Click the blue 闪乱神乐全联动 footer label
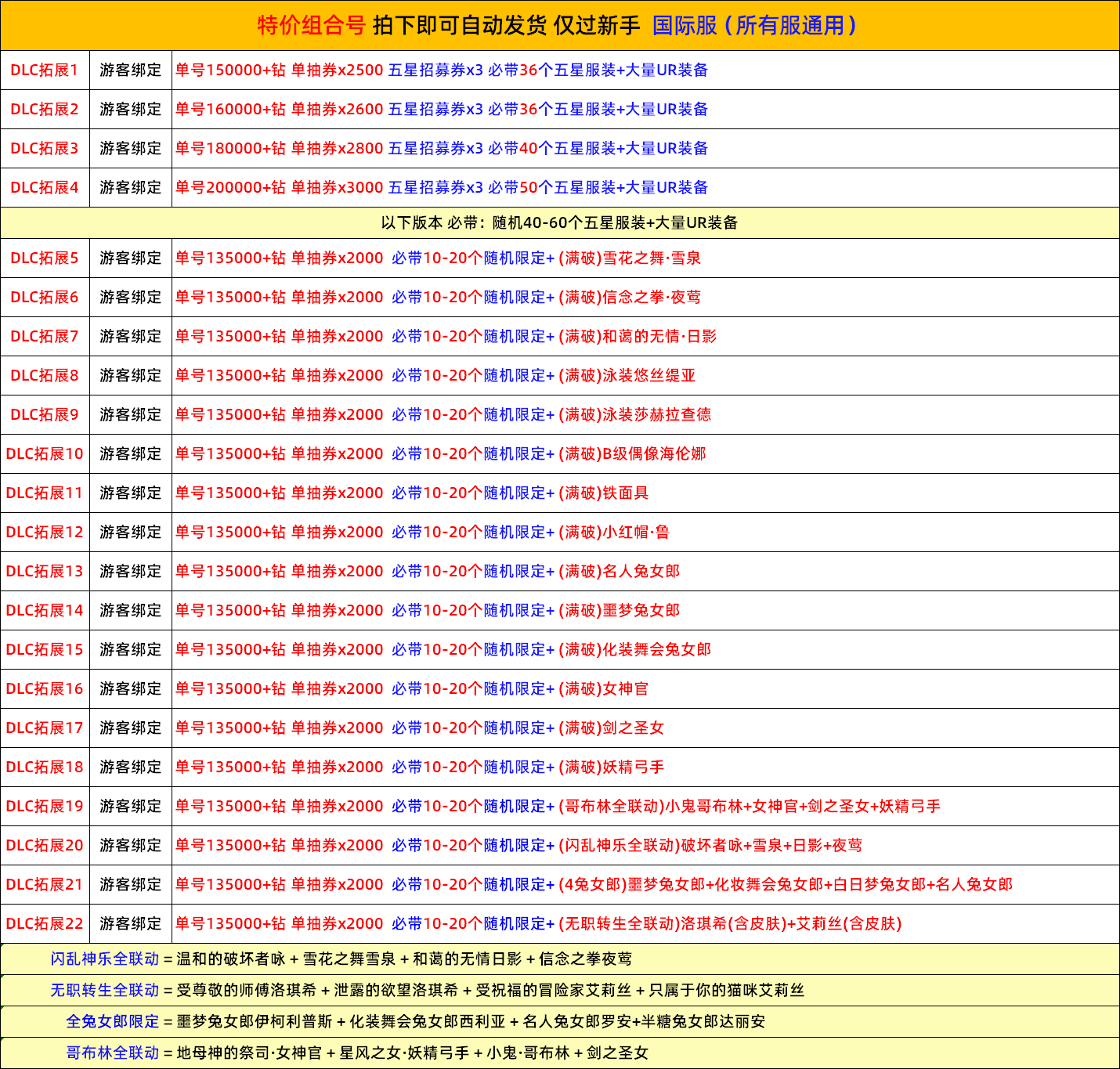1120x1069 pixels. click(105, 959)
